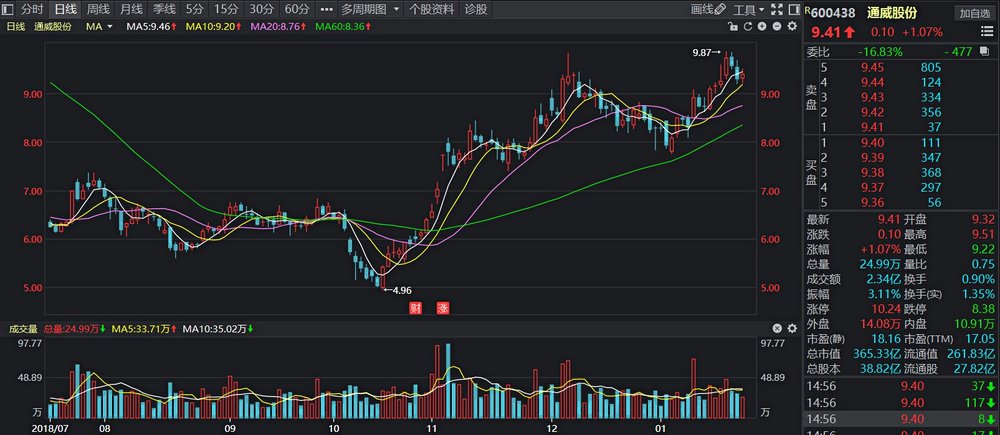The height and width of the screenshot is (435, 1000).
Task: Refresh the chart with the circular arrow icon
Action: [x=747, y=26]
